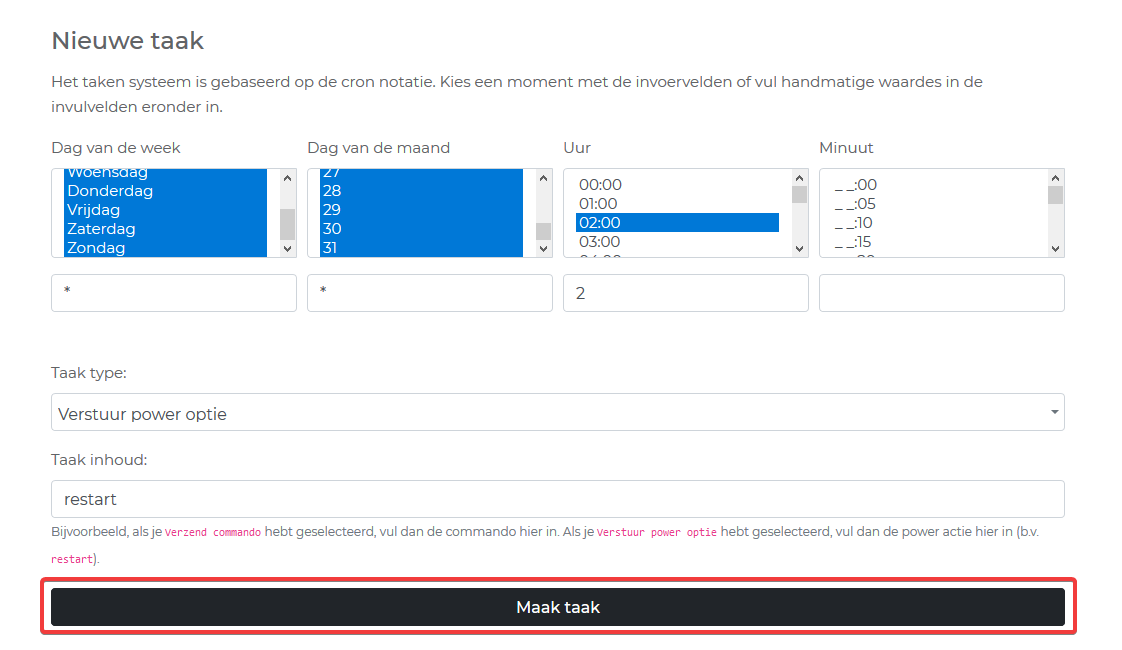Select Zondag in the weekday list
Viewport: 1122px width, 650px height.
[x=96, y=248]
